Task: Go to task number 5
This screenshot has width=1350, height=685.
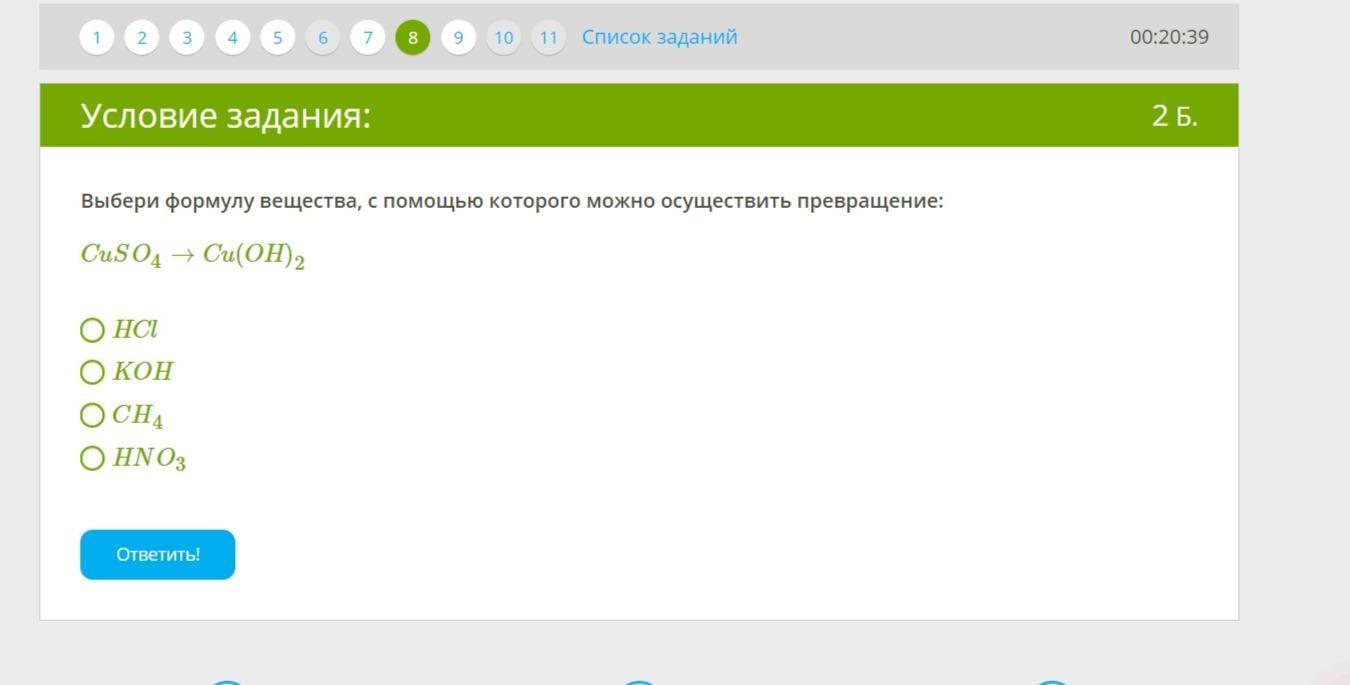Action: (x=277, y=38)
